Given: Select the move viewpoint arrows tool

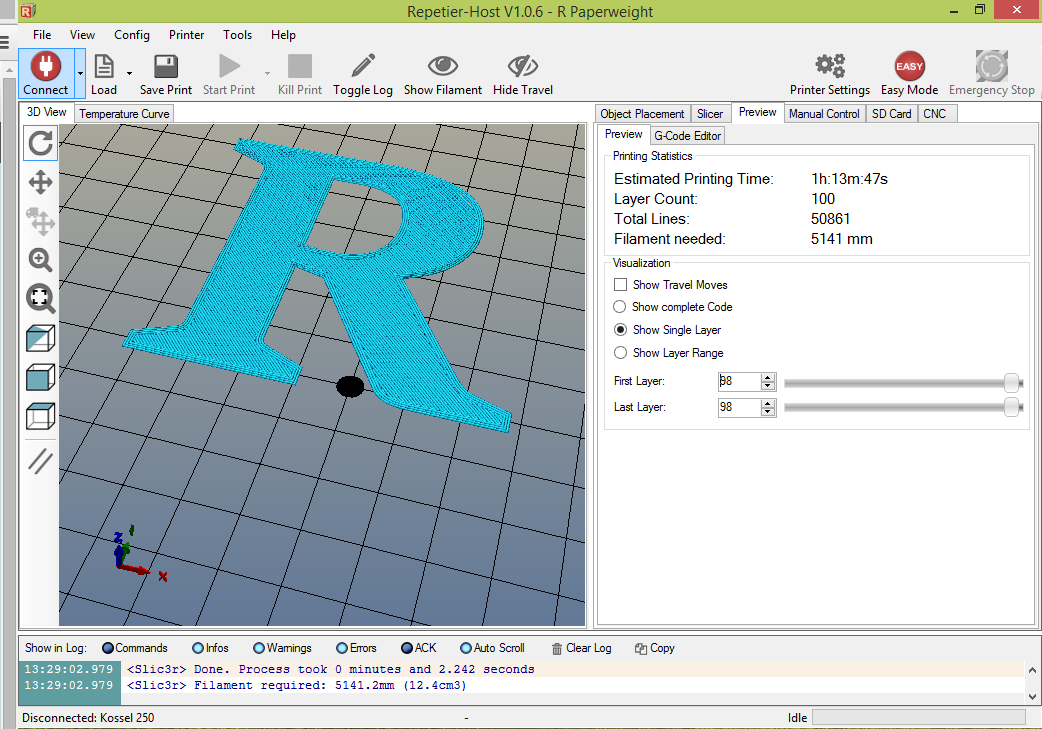Looking at the screenshot, I should (x=41, y=182).
